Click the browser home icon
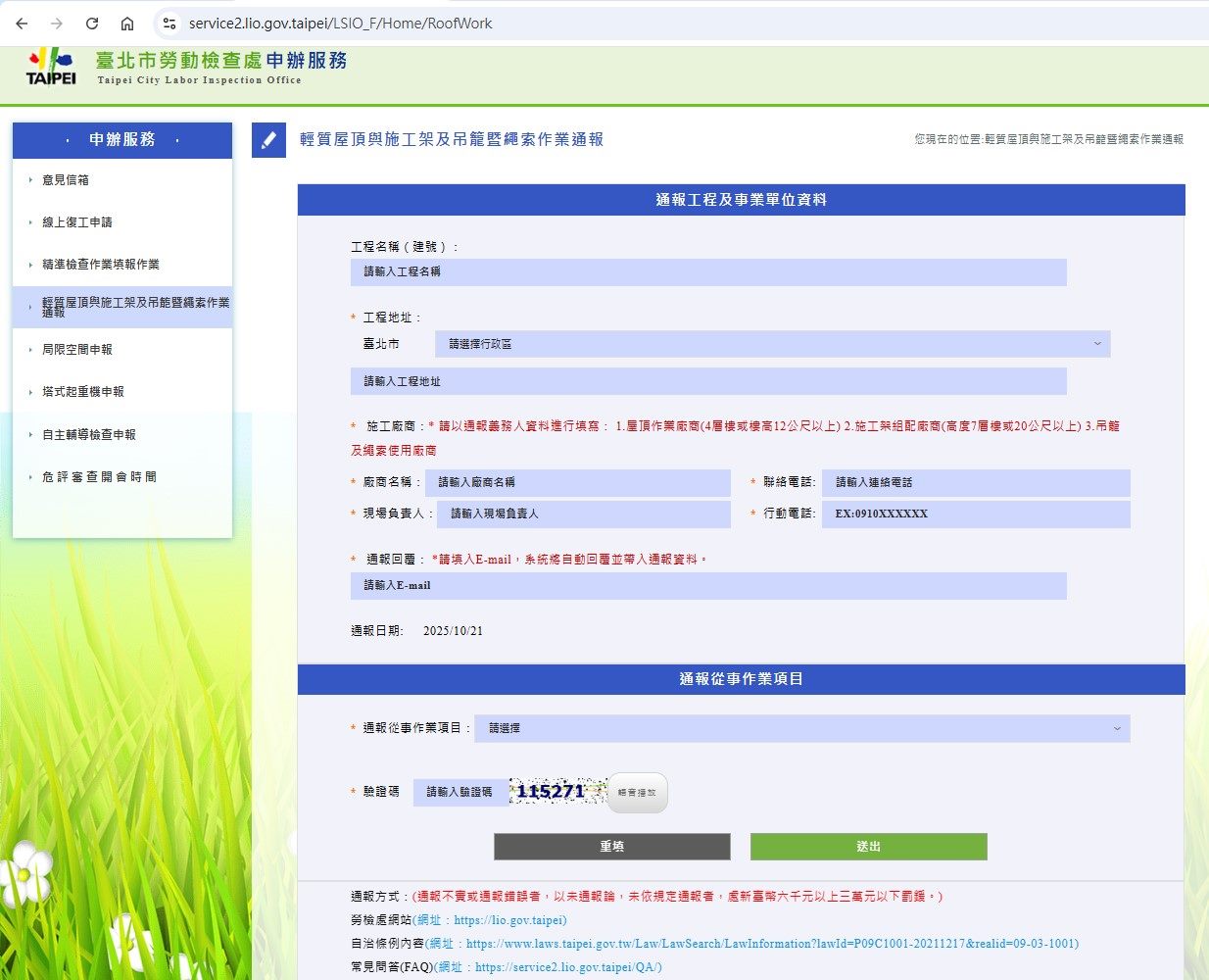The height and width of the screenshot is (980, 1209). tap(127, 24)
